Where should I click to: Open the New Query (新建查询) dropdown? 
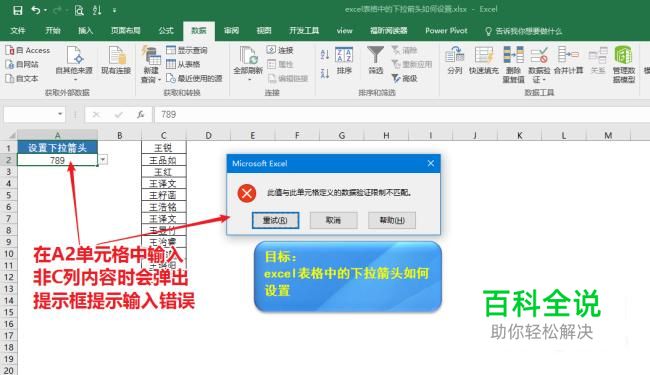150,64
